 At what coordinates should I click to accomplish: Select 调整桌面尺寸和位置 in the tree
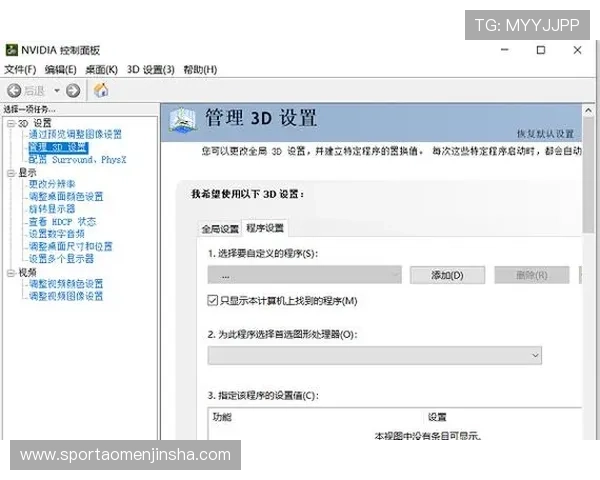[x=70, y=247]
